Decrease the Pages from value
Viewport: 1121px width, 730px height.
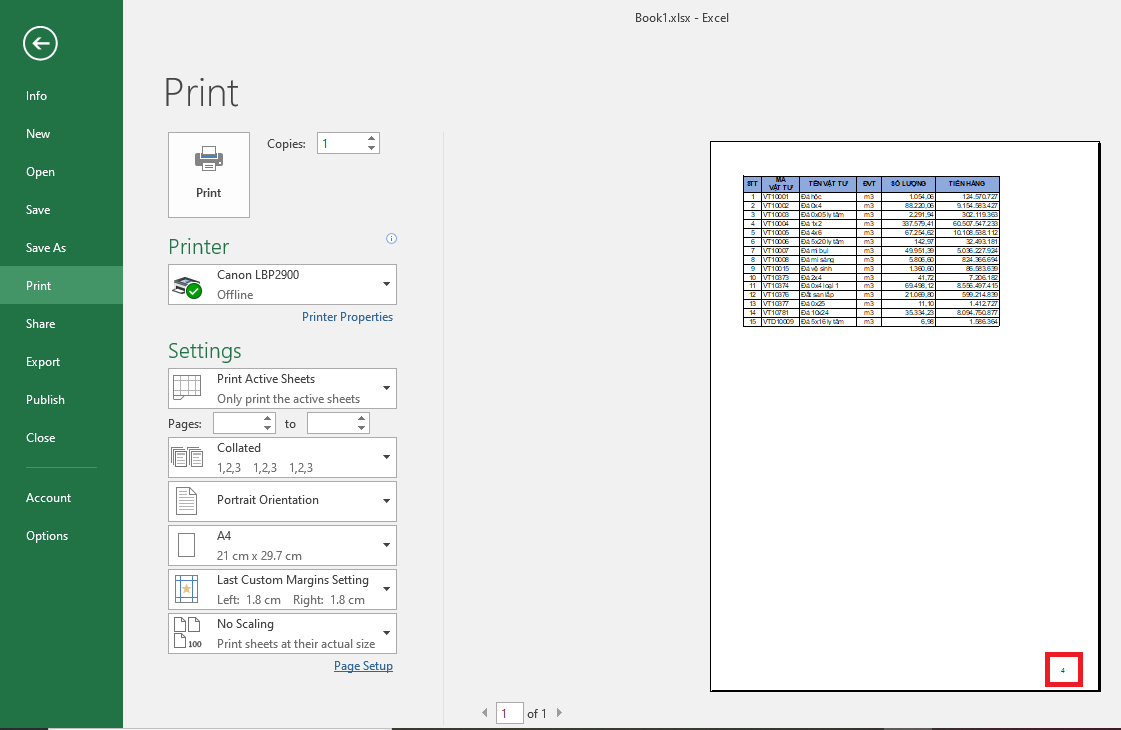[267, 428]
